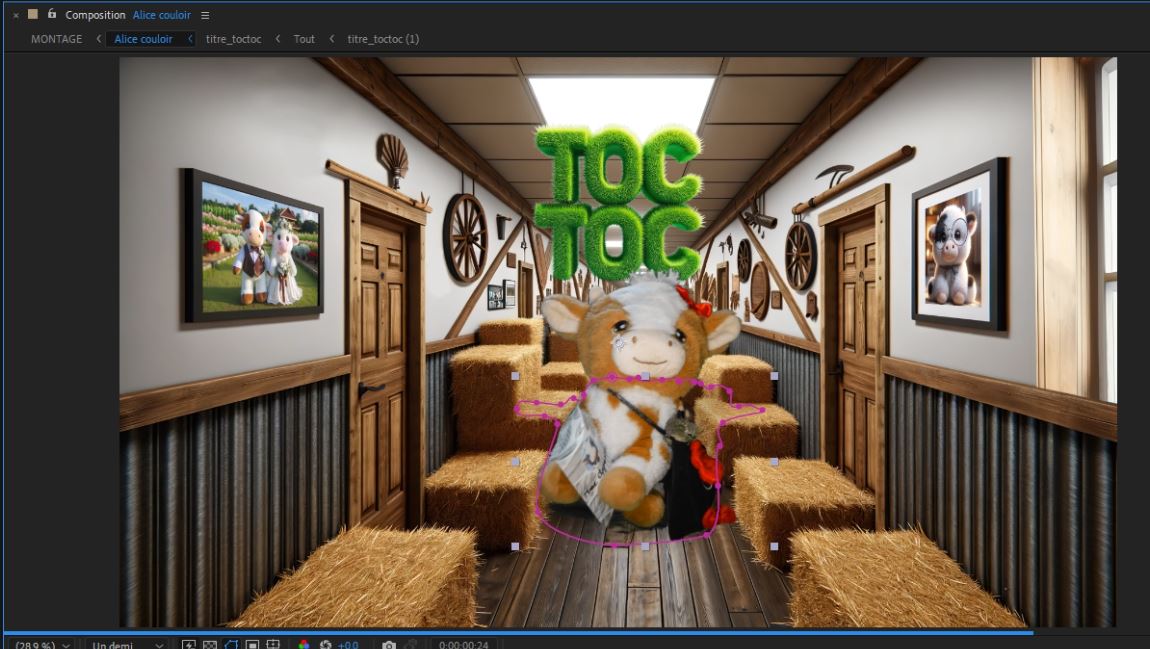Viewport: 1150px width, 649px height.
Task: Select the titre_toctoc (1) breadcrumb
Action: tap(383, 39)
